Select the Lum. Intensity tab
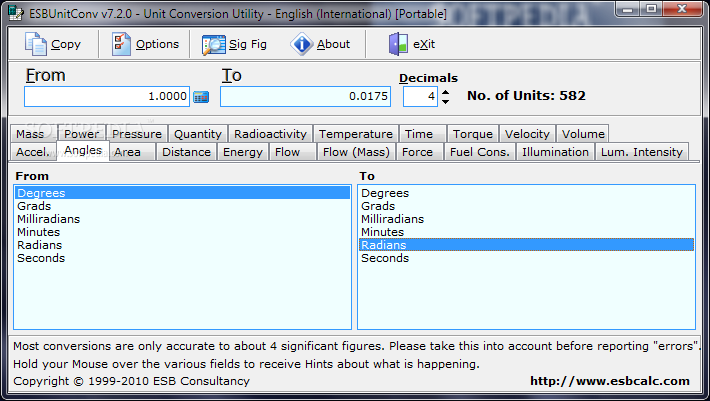710x401 pixels. [x=642, y=152]
